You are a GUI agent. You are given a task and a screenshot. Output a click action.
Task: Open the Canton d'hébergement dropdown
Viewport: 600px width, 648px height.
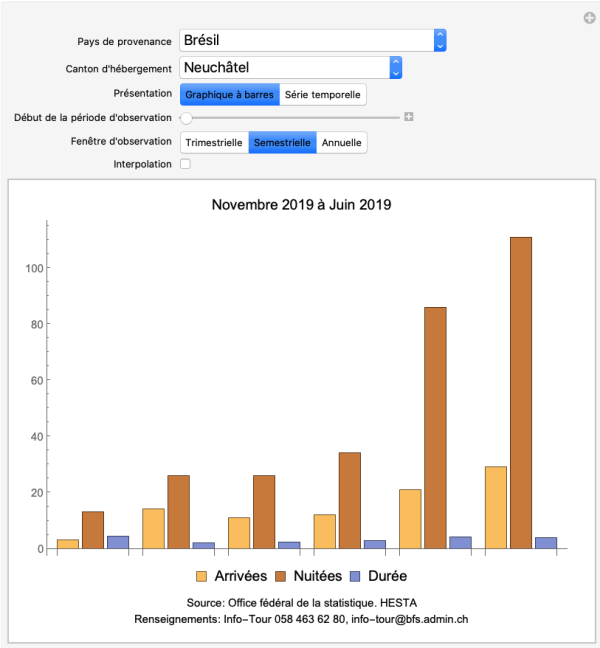coord(395,68)
